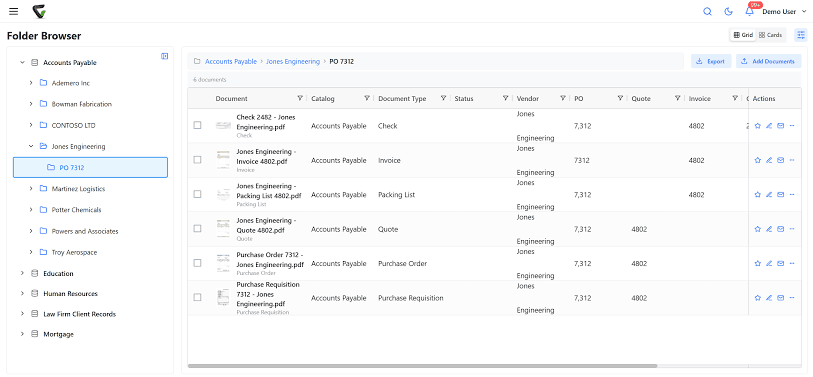Go to Jones Engineering breadcrumb link

pos(293,61)
